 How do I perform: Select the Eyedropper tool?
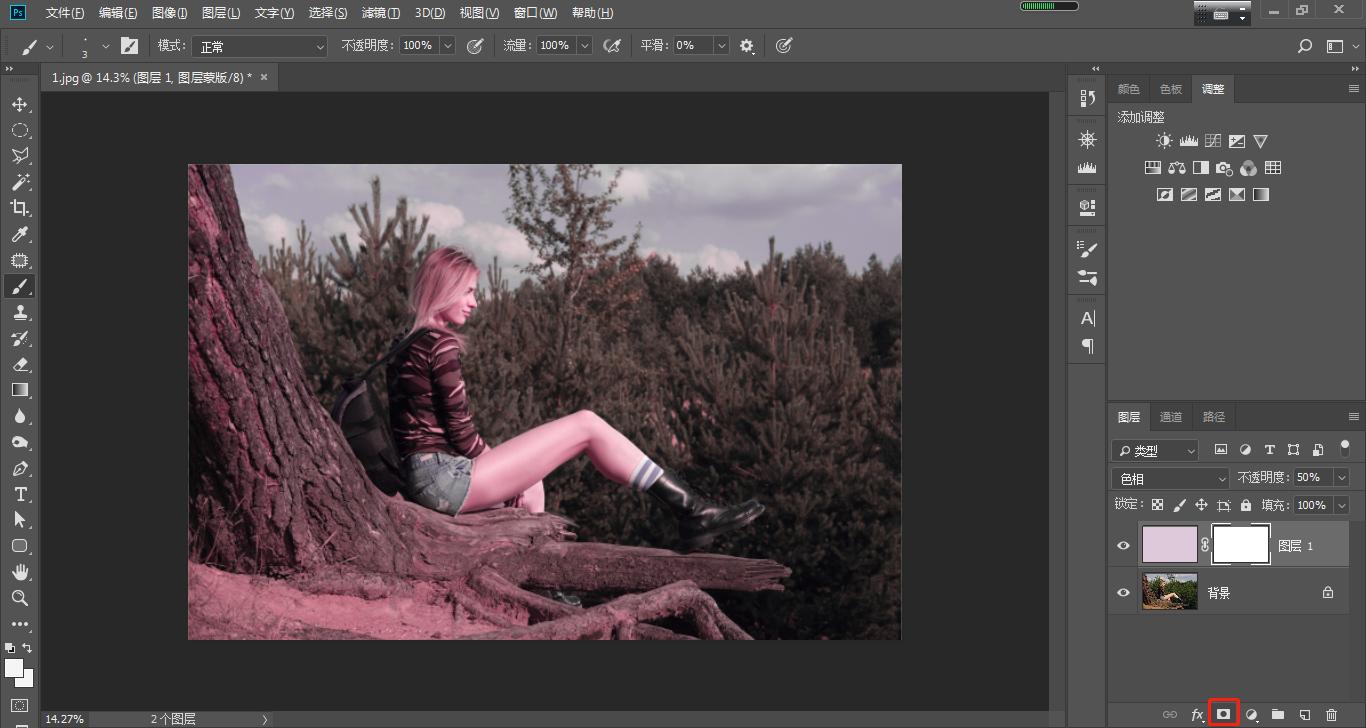20,235
